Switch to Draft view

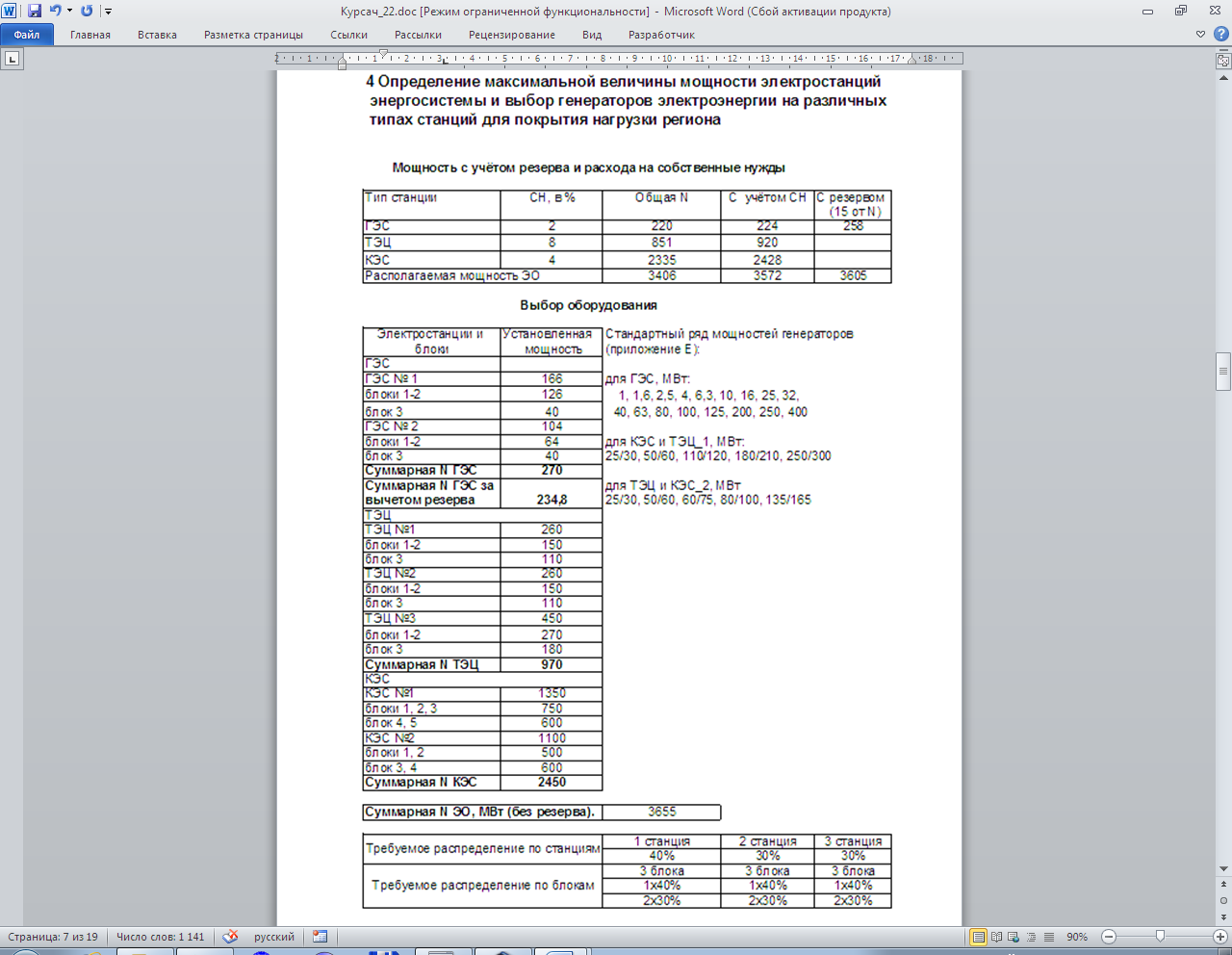tap(1048, 937)
